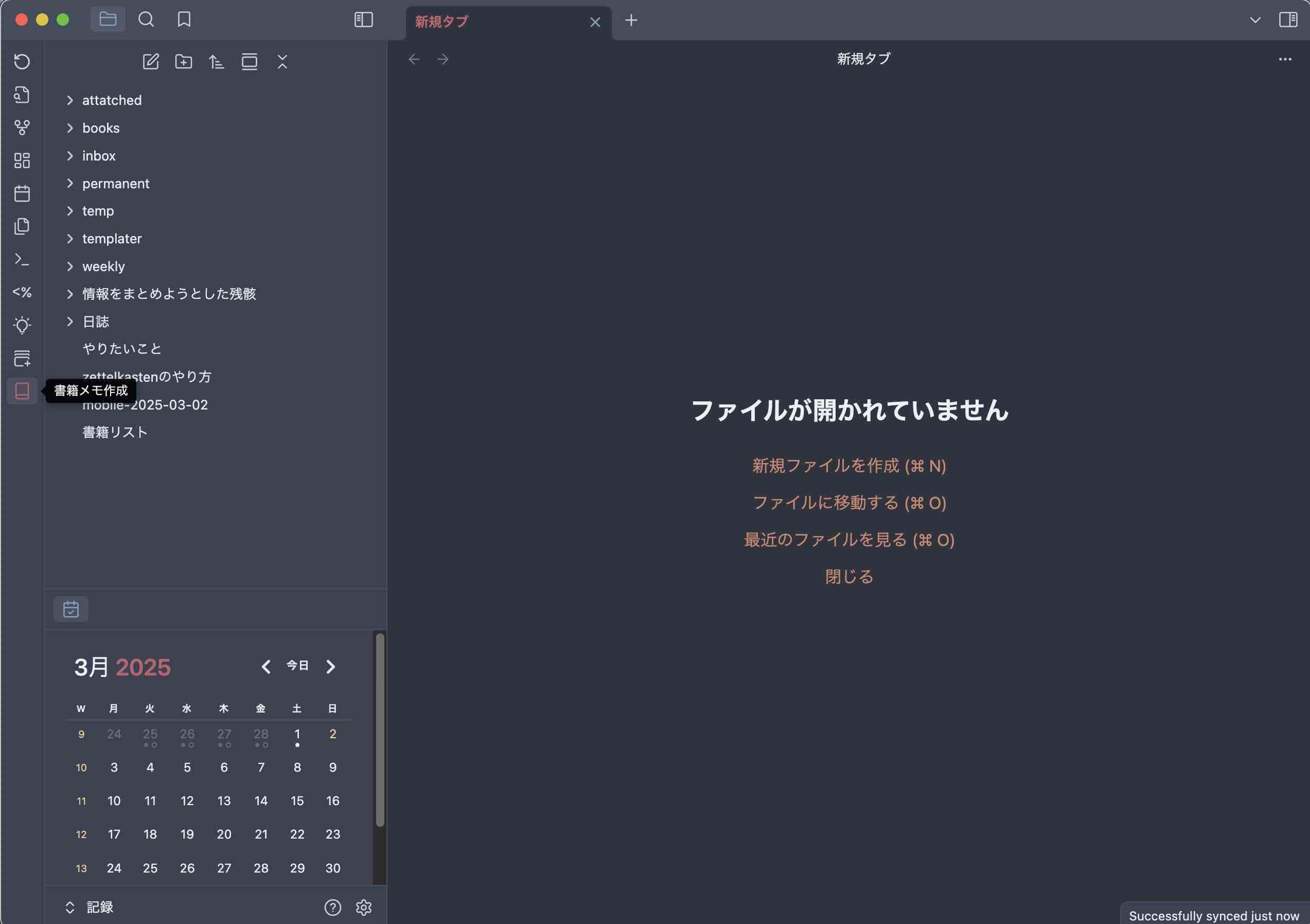Click the 書籍メモ作成 book icon
Image resolution: width=1310 pixels, height=924 pixels.
pos(22,390)
